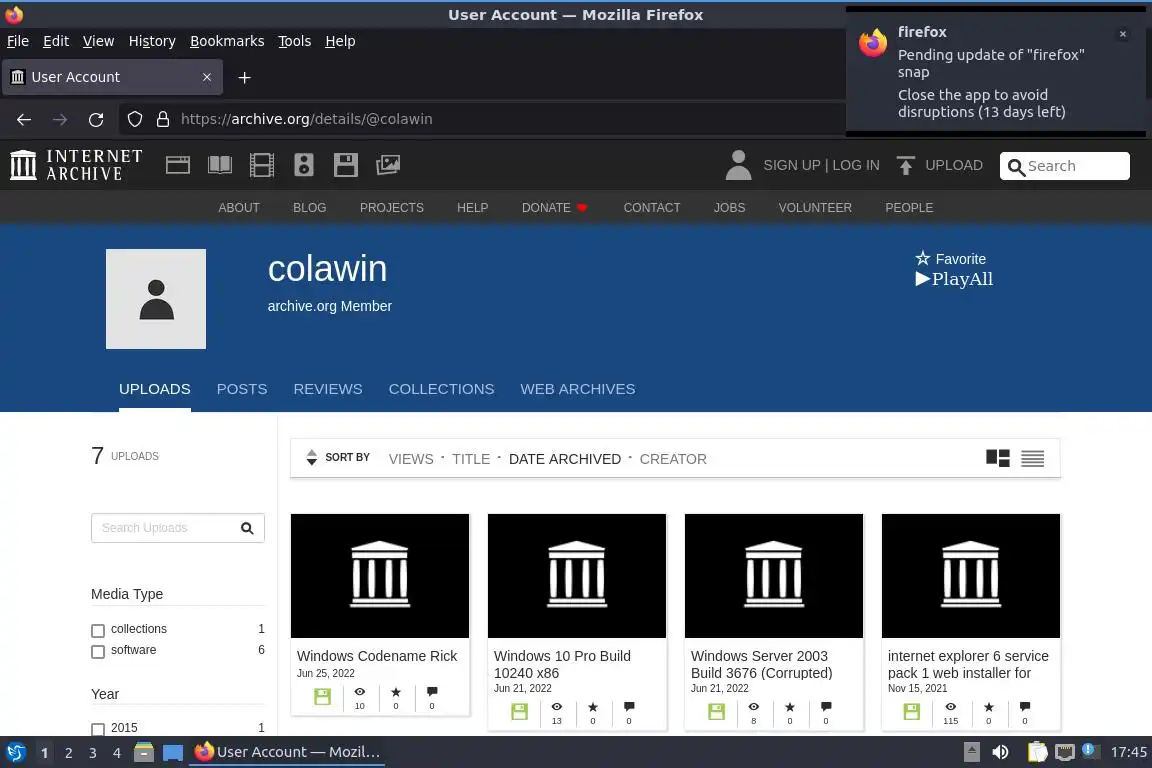Open the Windows Codename Rick thumbnail
The width and height of the screenshot is (1152, 768).
click(x=380, y=576)
